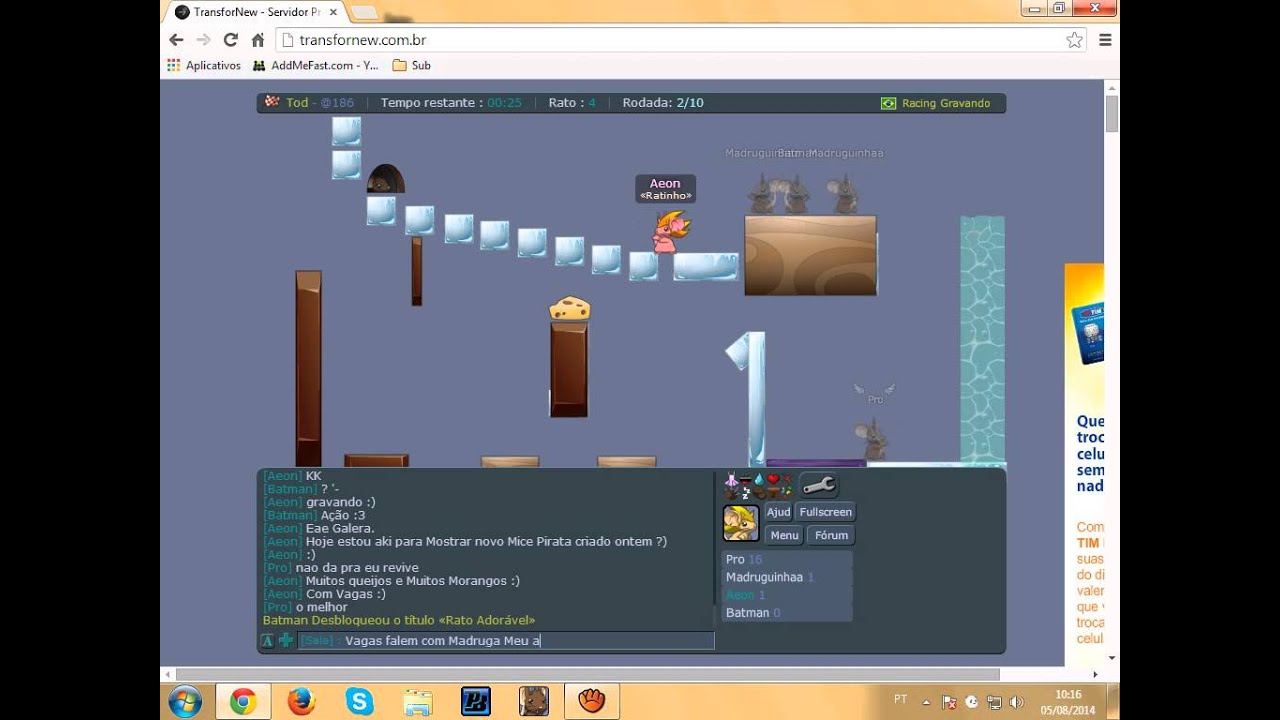Click the Racing Gravando room name
Viewport: 1280px width, 720px height.
click(x=946, y=103)
